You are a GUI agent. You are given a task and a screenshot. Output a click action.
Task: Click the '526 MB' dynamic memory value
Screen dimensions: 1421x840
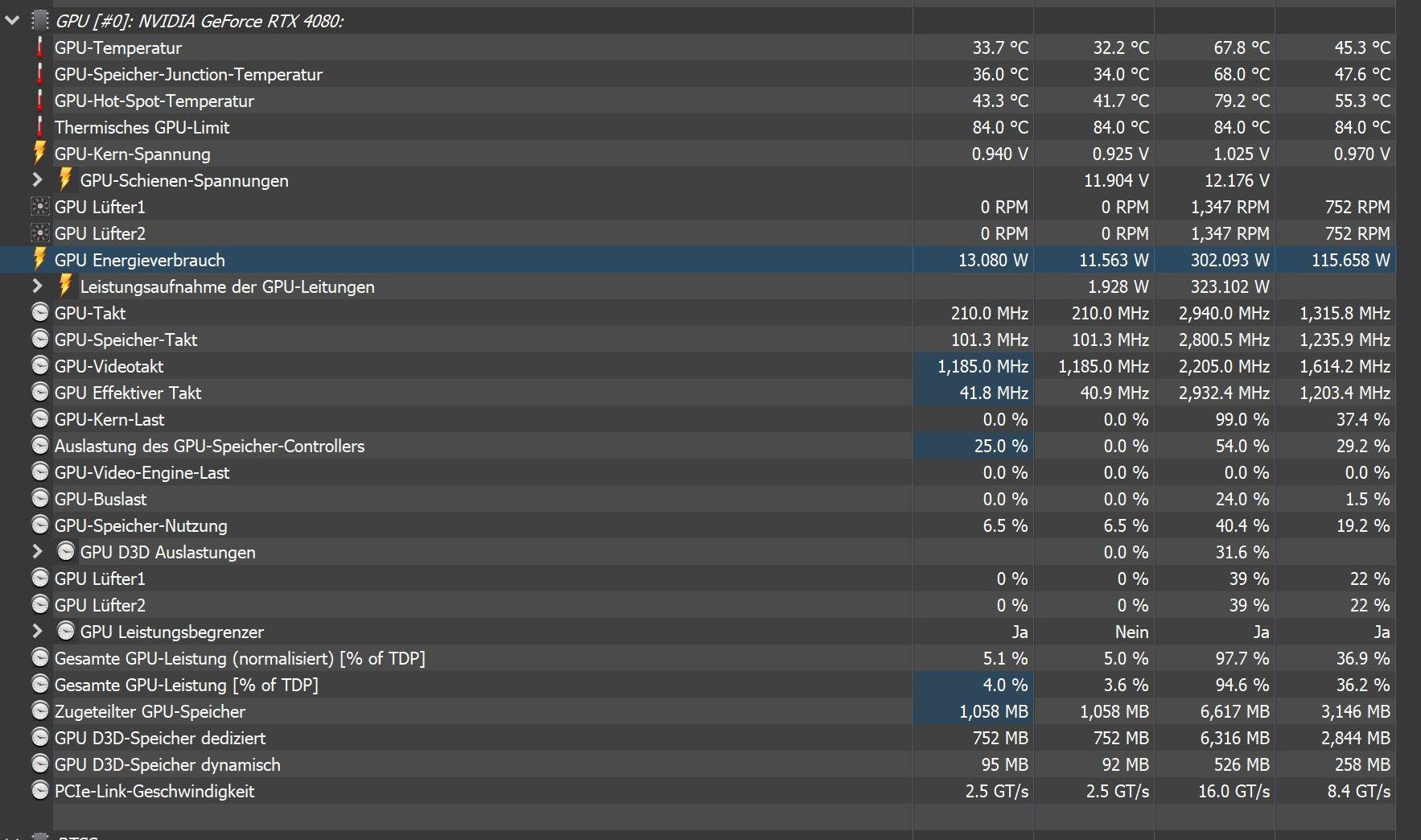coord(1242,765)
